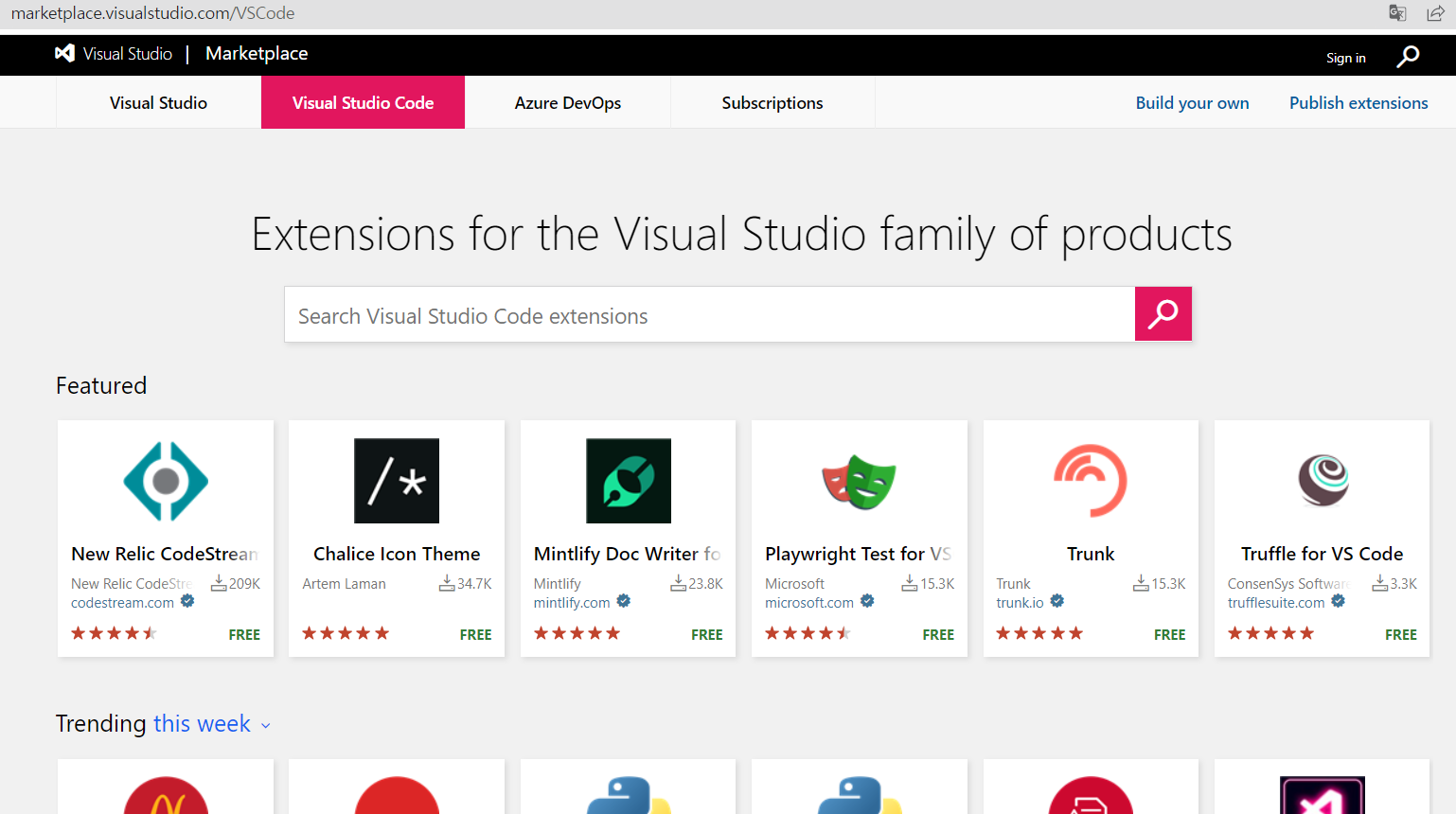Click the microsoft.com publisher domain
The width and height of the screenshot is (1456, 814).
(x=809, y=603)
